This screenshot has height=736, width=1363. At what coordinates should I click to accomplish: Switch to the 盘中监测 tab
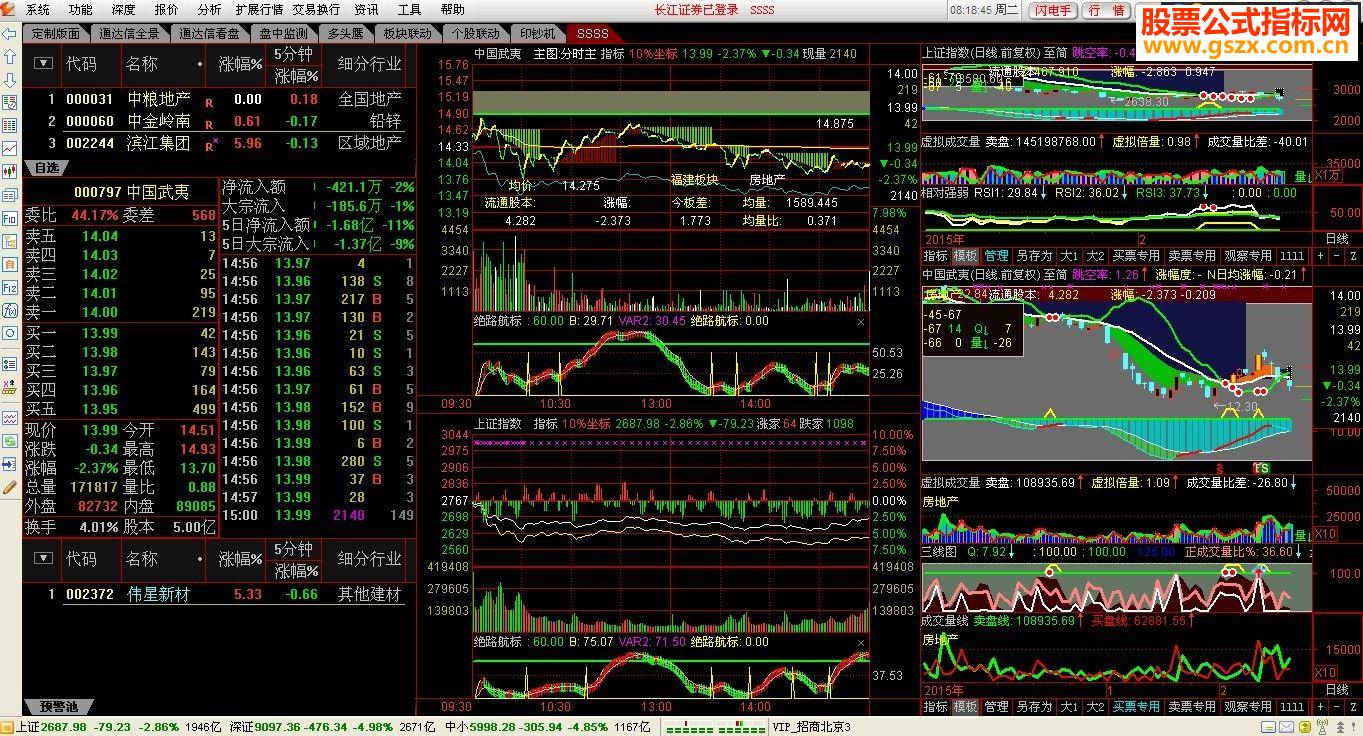282,33
